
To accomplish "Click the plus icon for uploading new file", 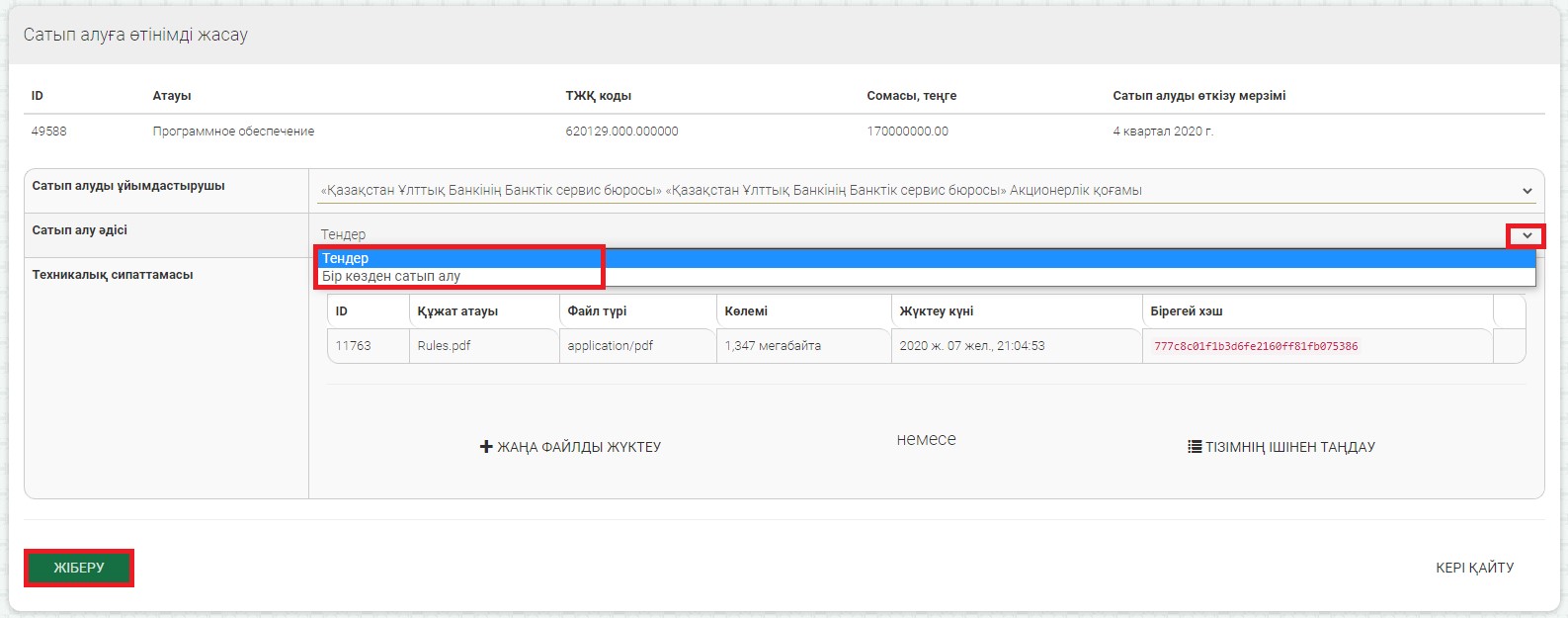I will click(x=485, y=447).
